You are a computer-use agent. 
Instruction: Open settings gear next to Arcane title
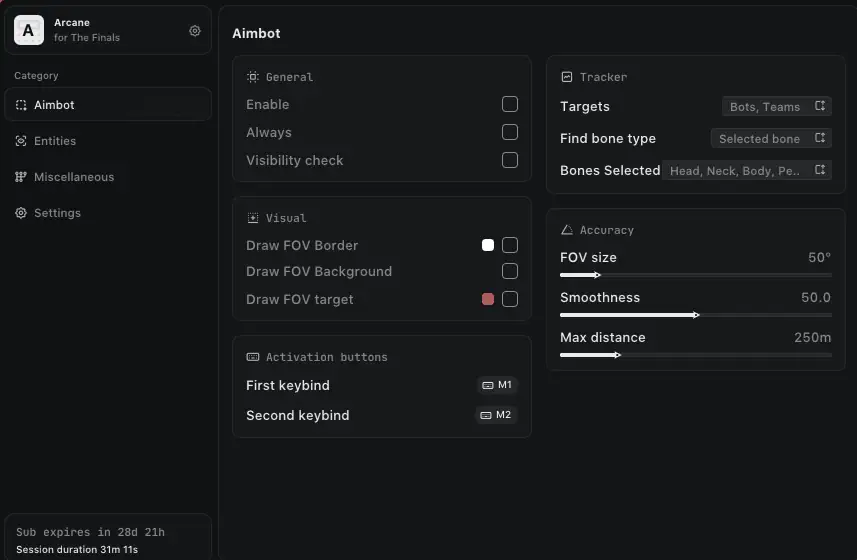click(x=195, y=31)
